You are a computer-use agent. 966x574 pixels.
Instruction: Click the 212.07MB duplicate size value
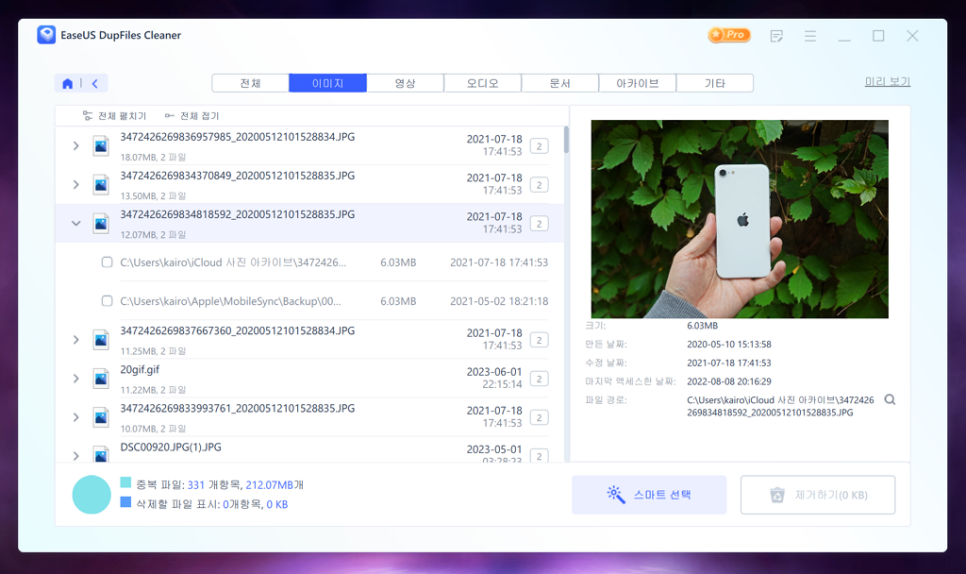tap(269, 485)
